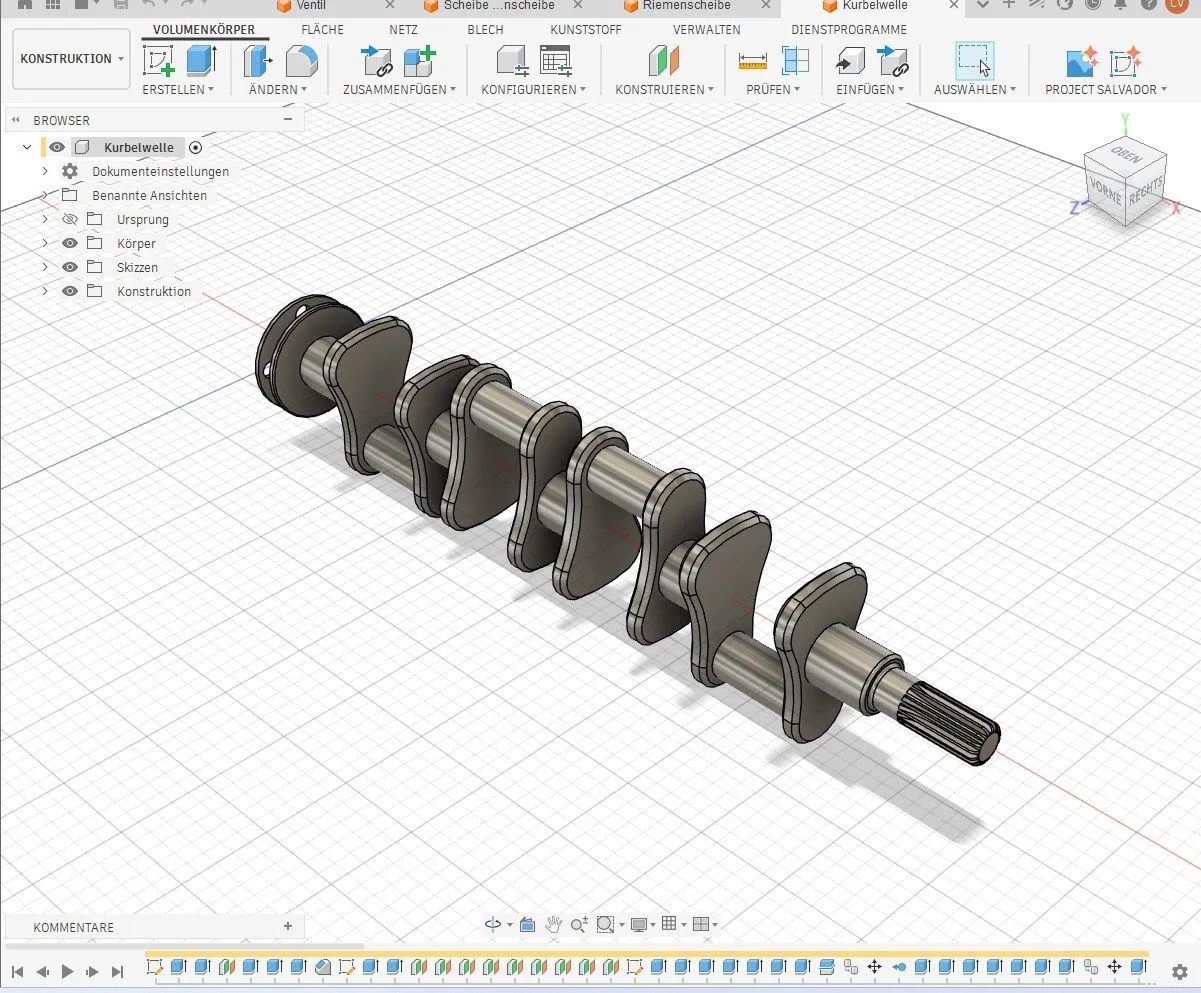Switch to the KUNSTSTOFF tab

585,30
